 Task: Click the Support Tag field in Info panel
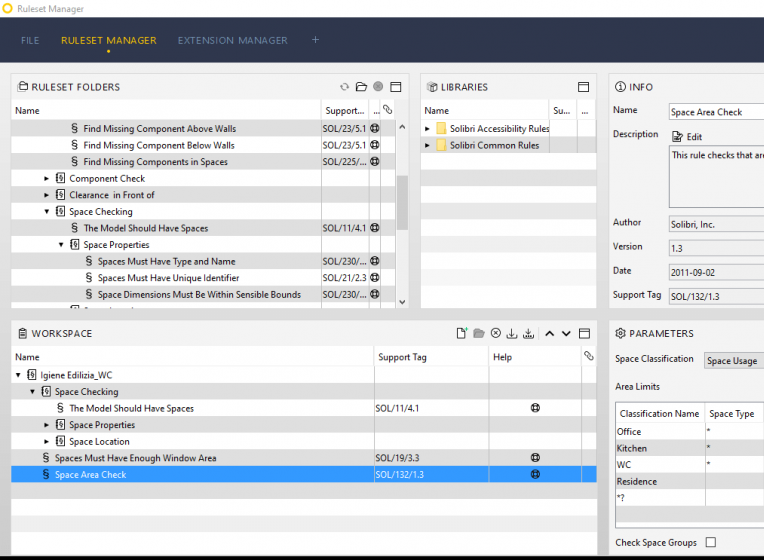pyautogui.click(x=716, y=296)
